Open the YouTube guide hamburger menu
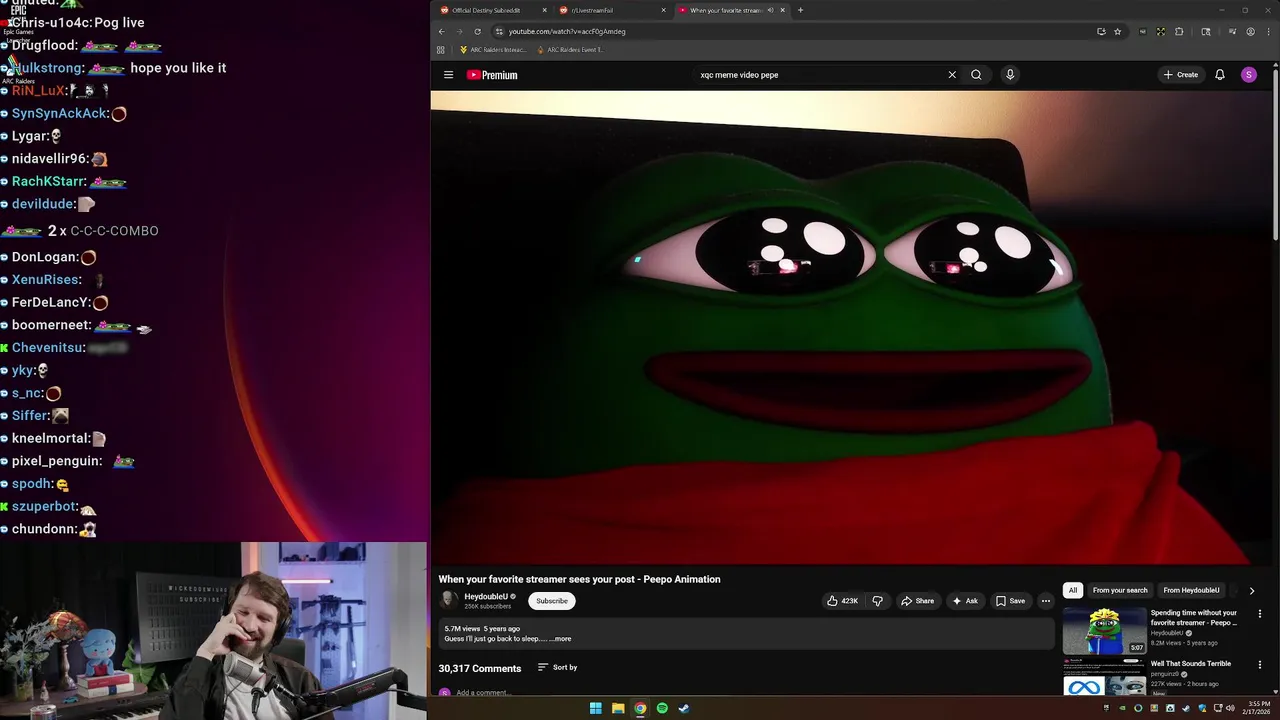This screenshot has width=1280, height=720. (x=448, y=75)
